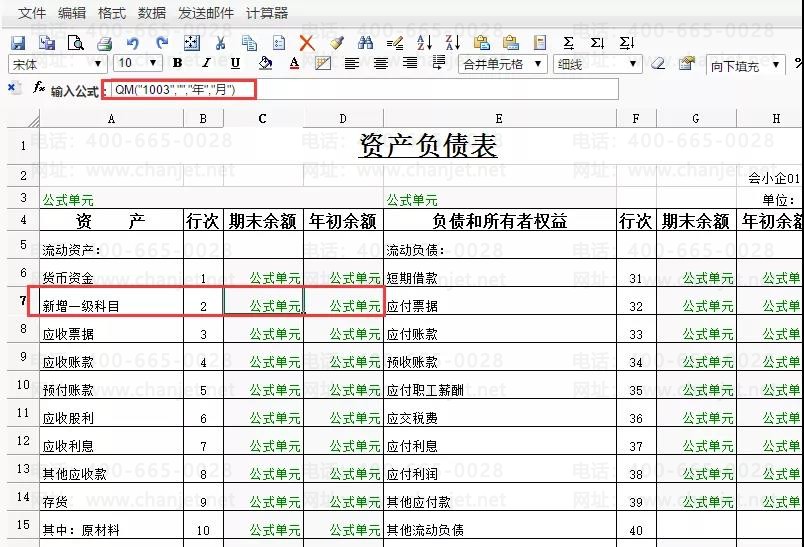The image size is (804, 547).
Task: Click the first Sigma sum icon
Action: [x=568, y=43]
